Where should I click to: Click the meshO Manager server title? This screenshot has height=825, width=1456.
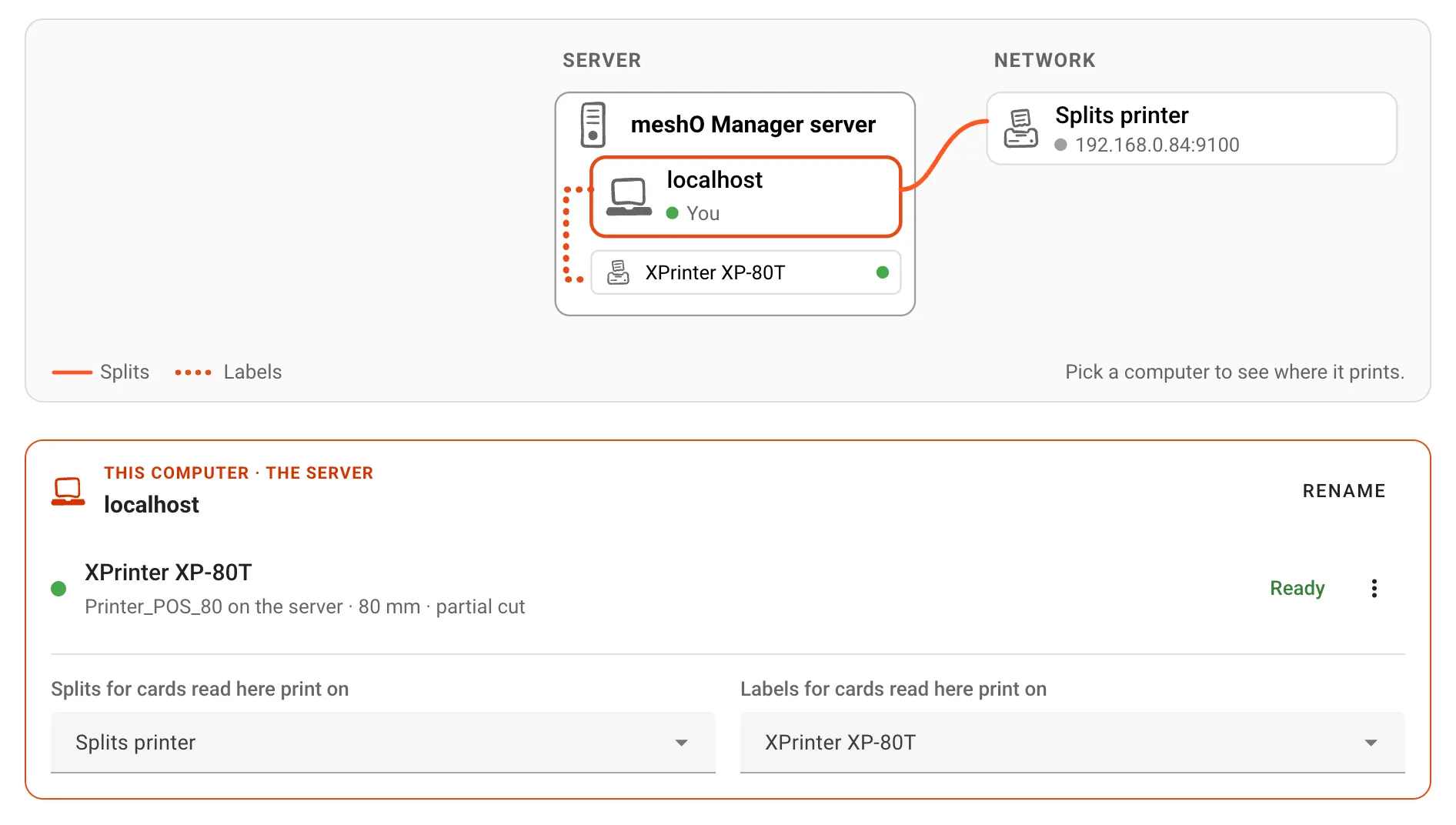pos(753,125)
